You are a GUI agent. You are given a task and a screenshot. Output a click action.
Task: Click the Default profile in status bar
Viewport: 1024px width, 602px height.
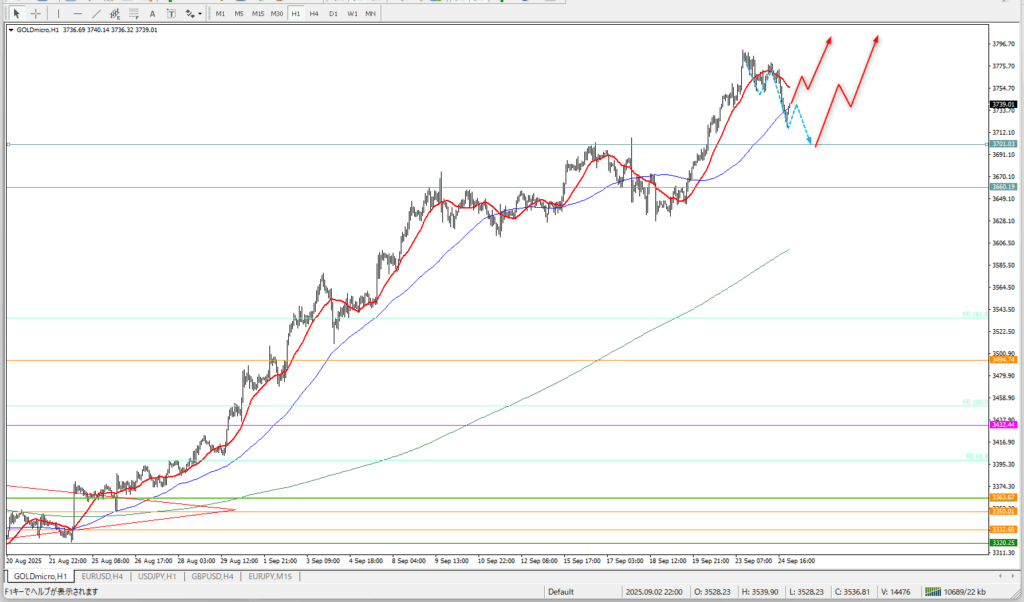560,591
